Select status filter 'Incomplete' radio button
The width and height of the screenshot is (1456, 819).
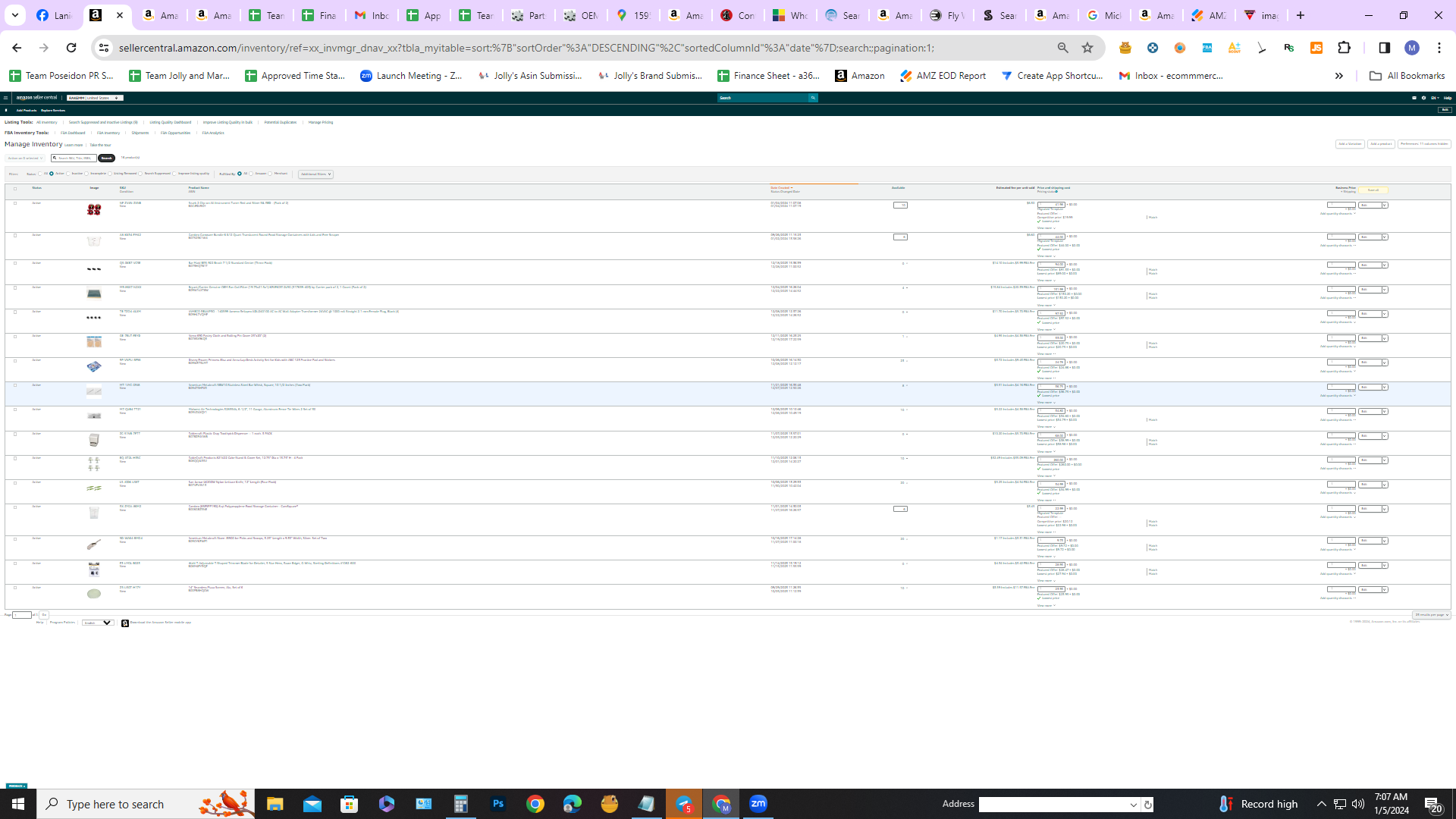(86, 174)
